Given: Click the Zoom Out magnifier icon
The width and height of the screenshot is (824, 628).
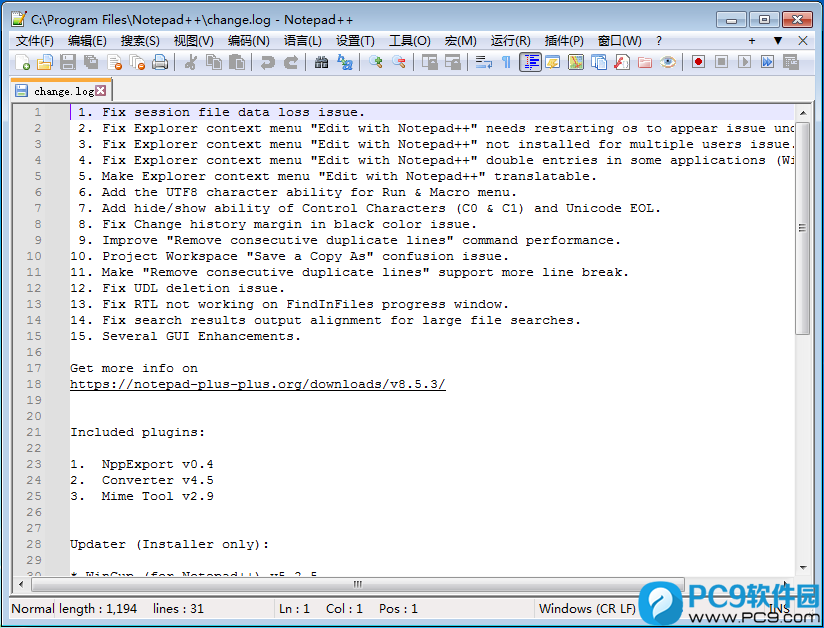Looking at the screenshot, I should pyautogui.click(x=398, y=63).
